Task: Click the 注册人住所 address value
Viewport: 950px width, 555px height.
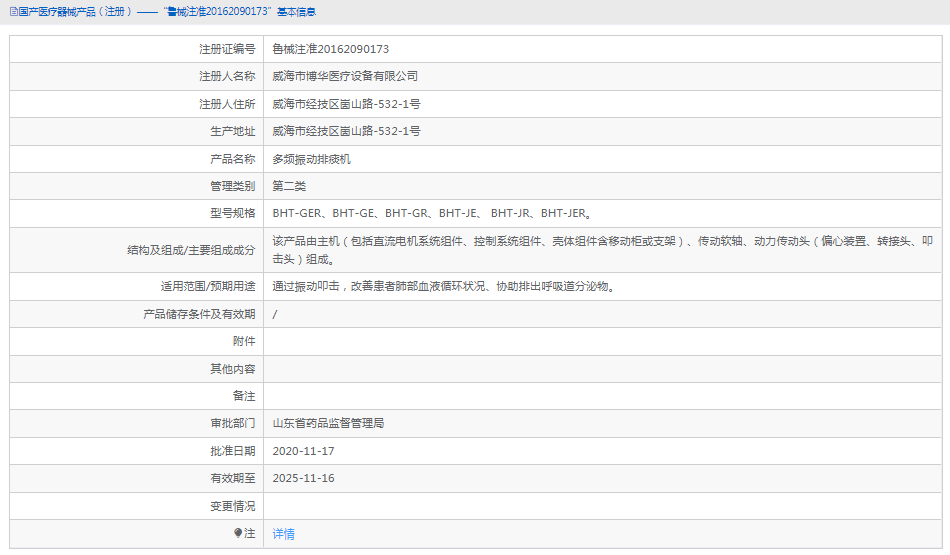Action: tap(346, 104)
